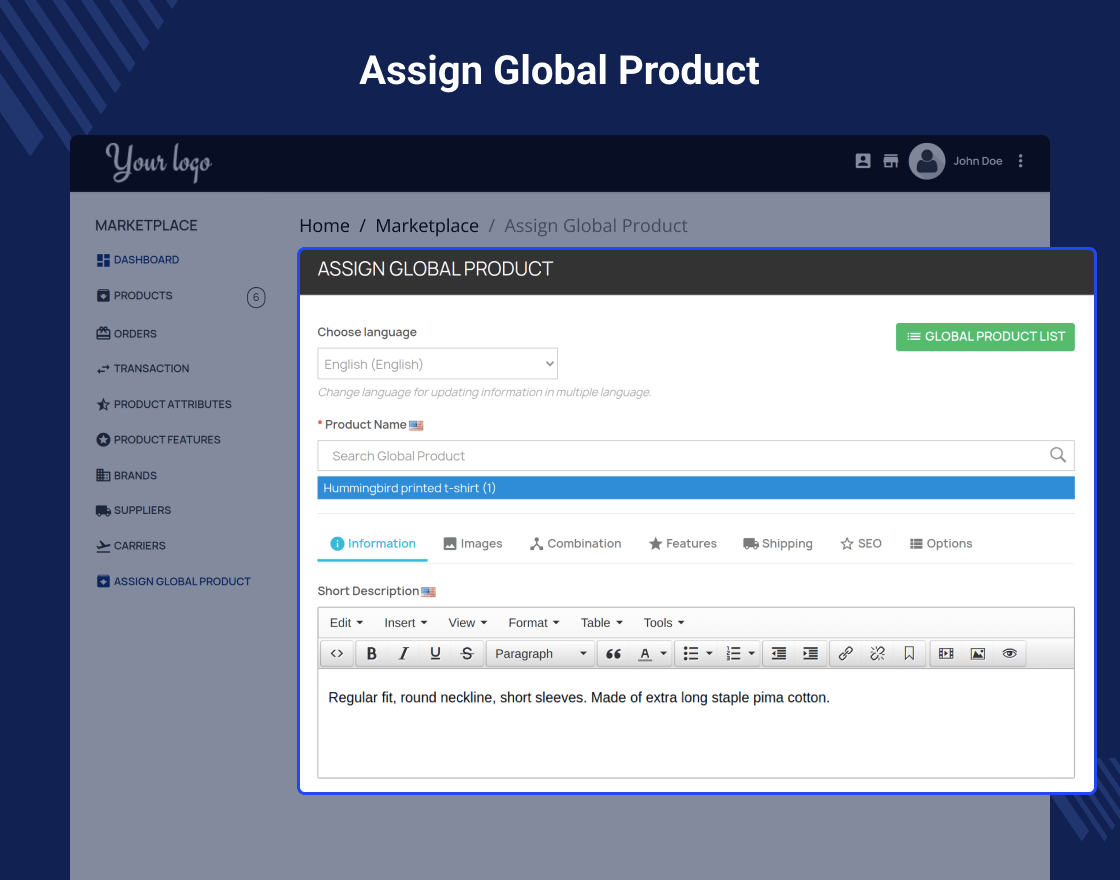Switch to the Information tab

[373, 544]
